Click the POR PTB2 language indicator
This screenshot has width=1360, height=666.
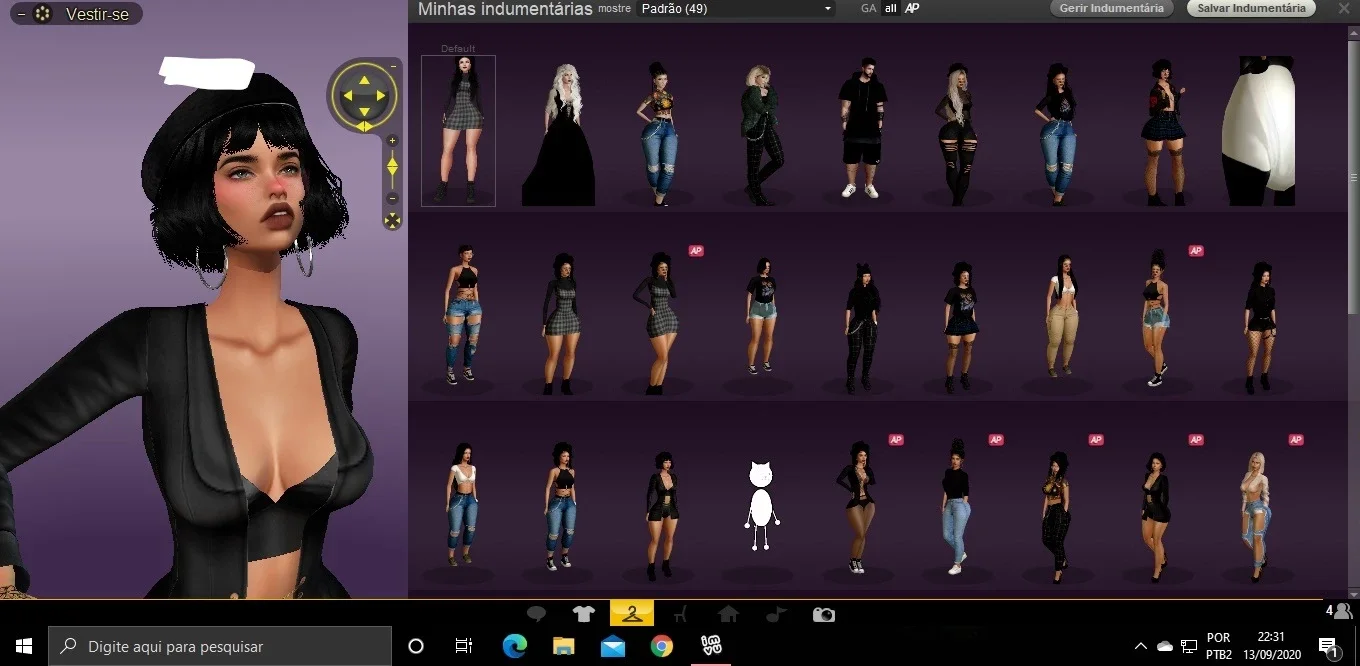point(1219,646)
